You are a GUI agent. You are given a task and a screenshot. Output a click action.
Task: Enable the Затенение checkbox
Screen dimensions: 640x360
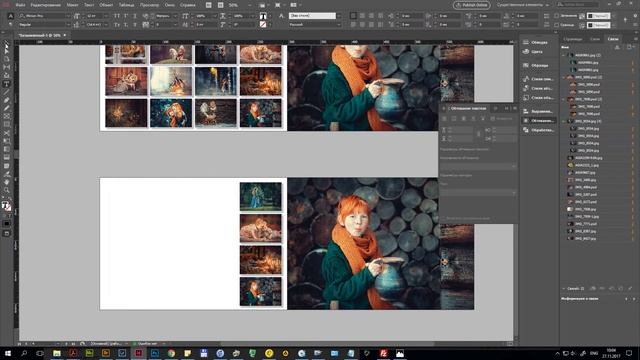[556, 16]
